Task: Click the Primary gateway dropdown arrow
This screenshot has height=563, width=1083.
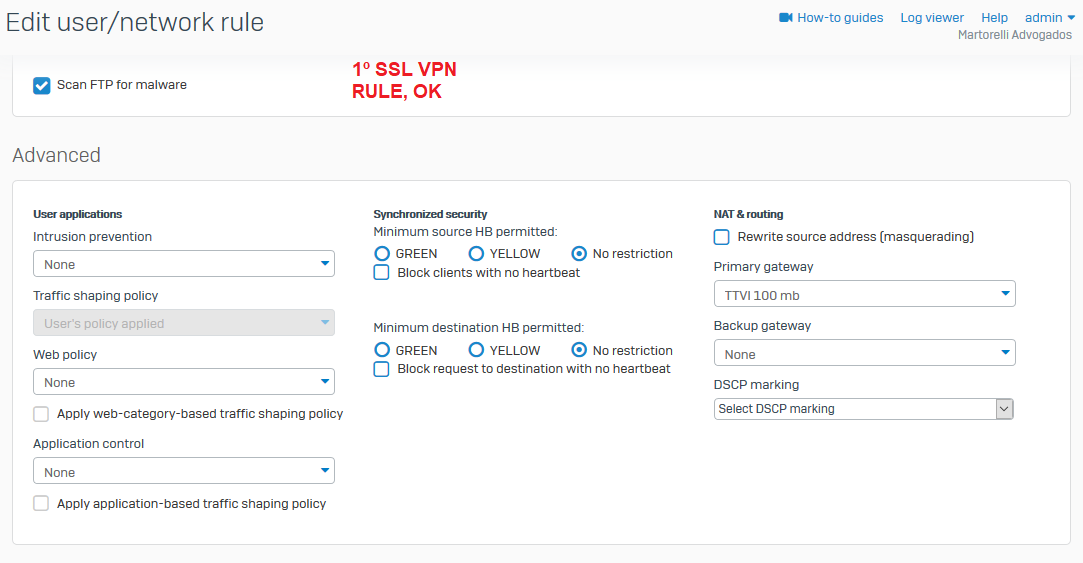Action: tap(1005, 294)
